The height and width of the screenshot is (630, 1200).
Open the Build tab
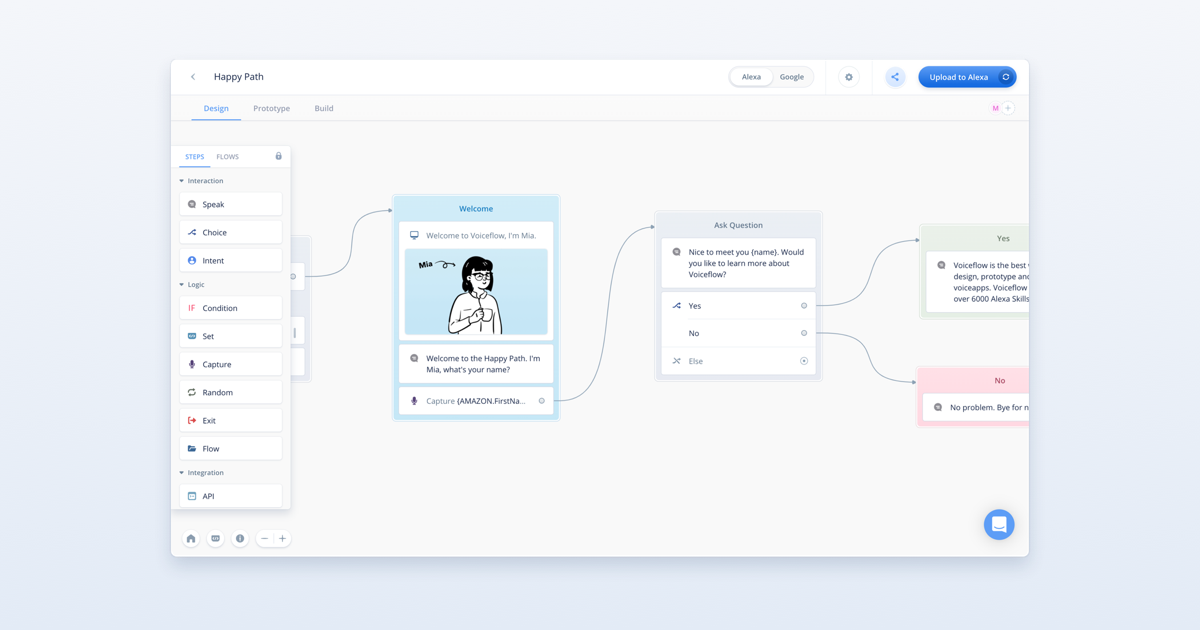tap(324, 108)
